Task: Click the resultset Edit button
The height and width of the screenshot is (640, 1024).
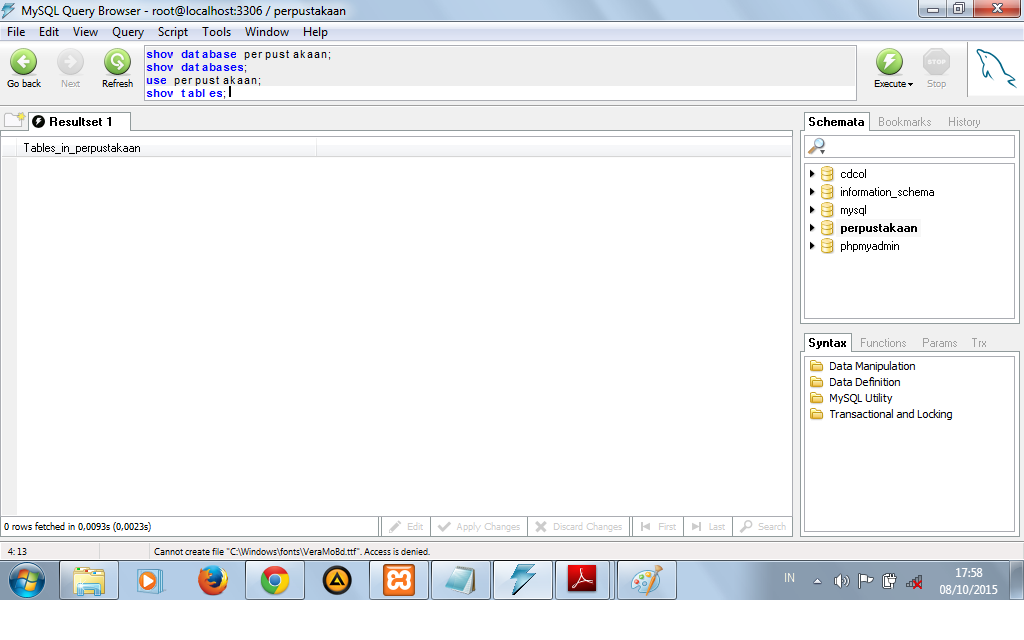Action: [406, 526]
